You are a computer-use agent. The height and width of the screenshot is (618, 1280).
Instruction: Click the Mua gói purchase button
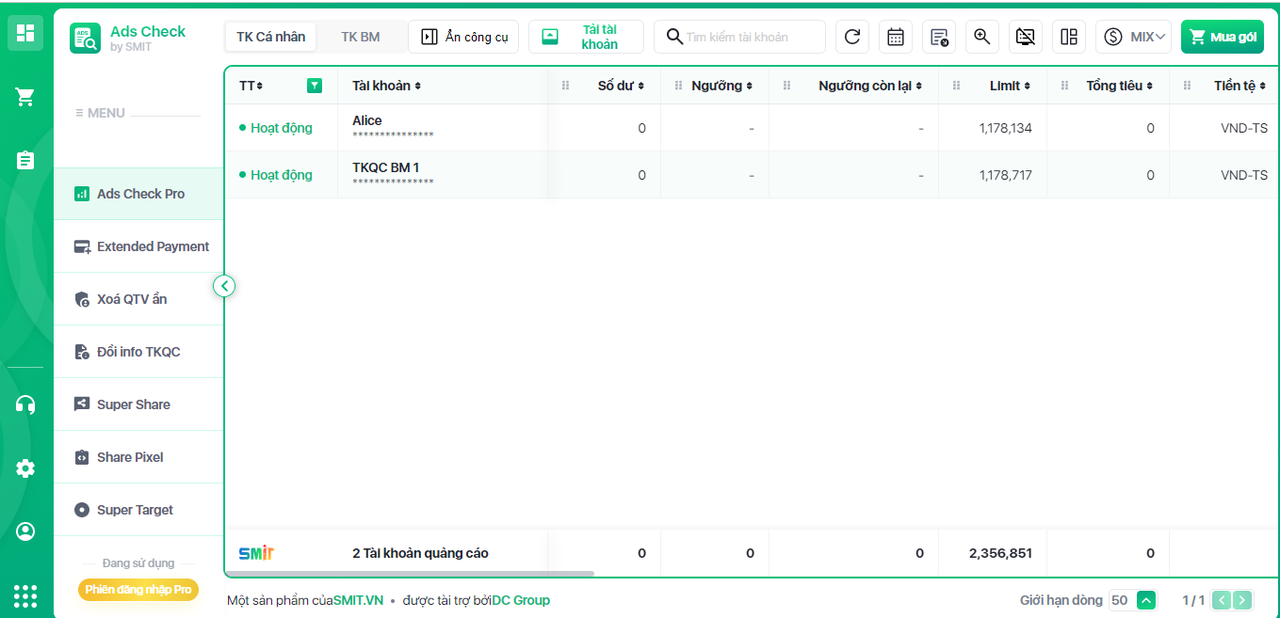pos(1222,37)
